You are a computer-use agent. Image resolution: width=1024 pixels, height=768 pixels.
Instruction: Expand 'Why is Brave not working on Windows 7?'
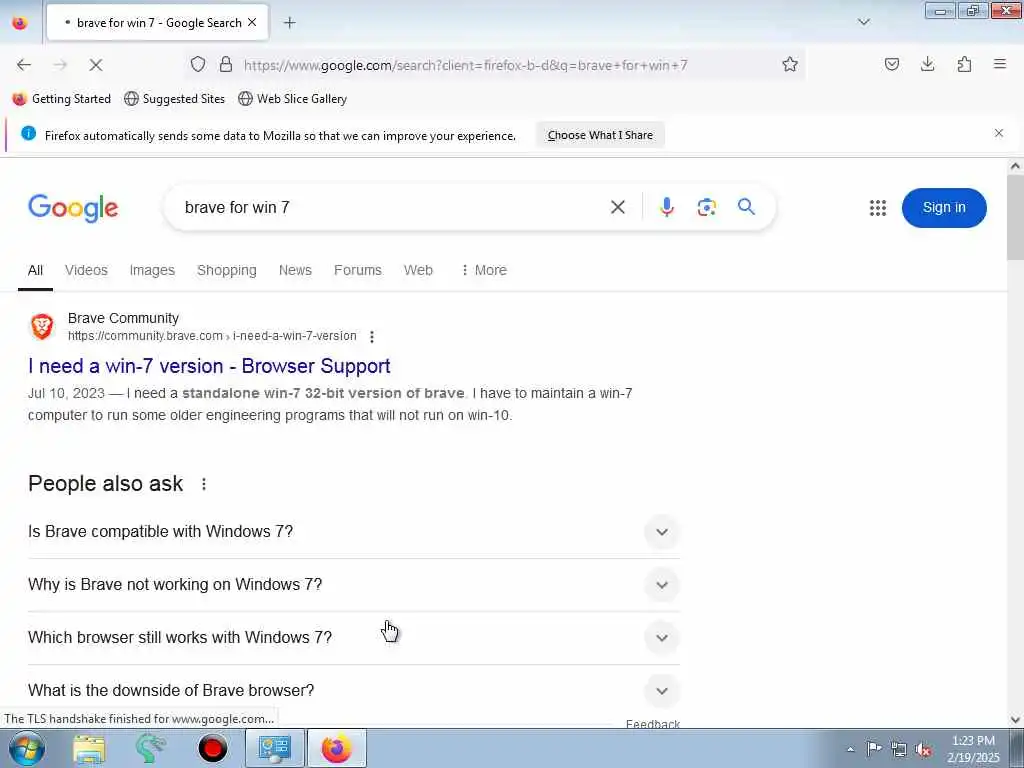(353, 584)
